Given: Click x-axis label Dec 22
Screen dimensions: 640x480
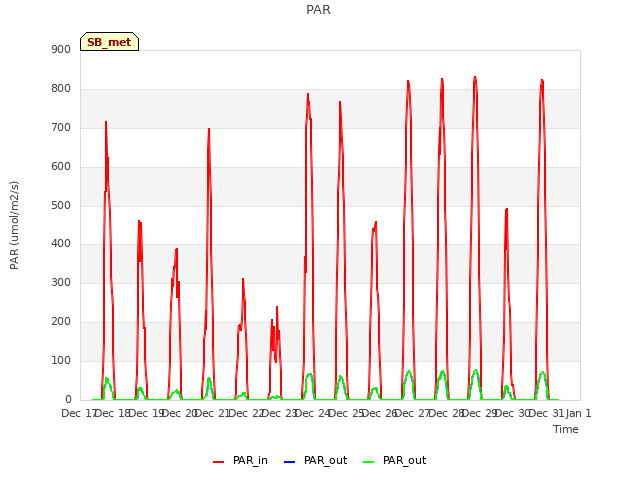Looking at the screenshot, I should [246, 413].
